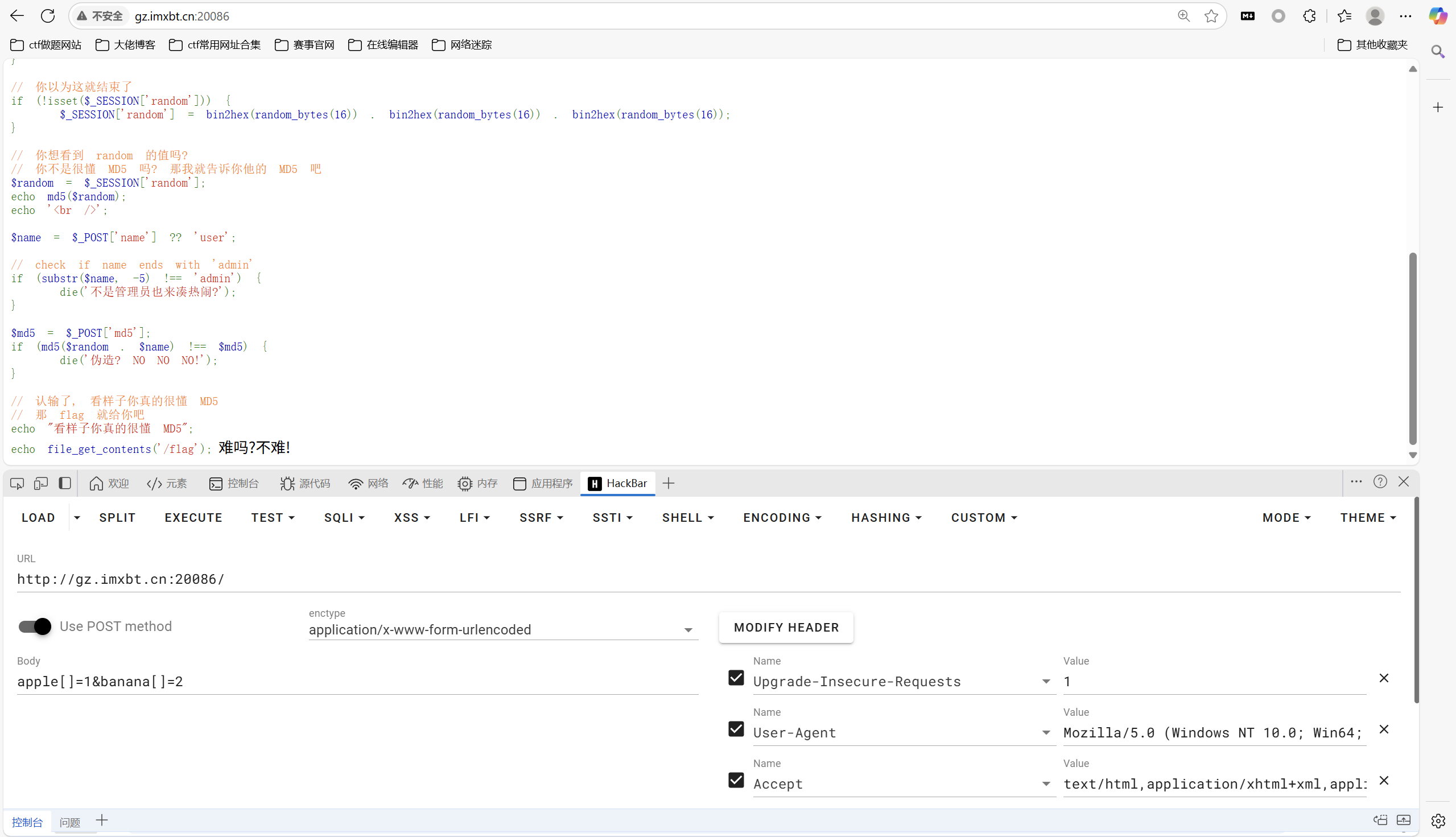Close the DevTools panel
Screen dimensions: 1456x837
pos(1404,482)
